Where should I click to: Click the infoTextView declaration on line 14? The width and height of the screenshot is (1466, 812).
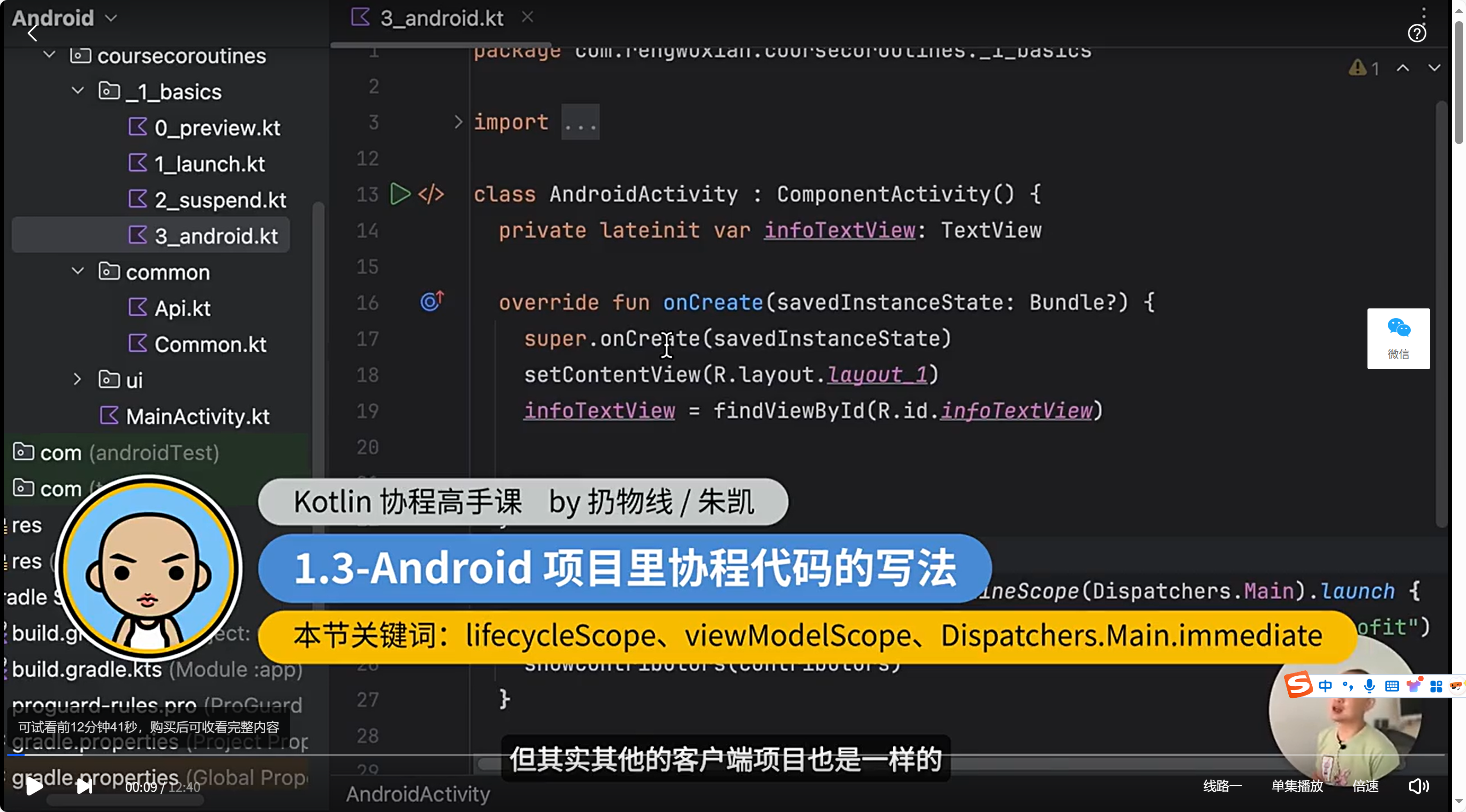point(839,231)
